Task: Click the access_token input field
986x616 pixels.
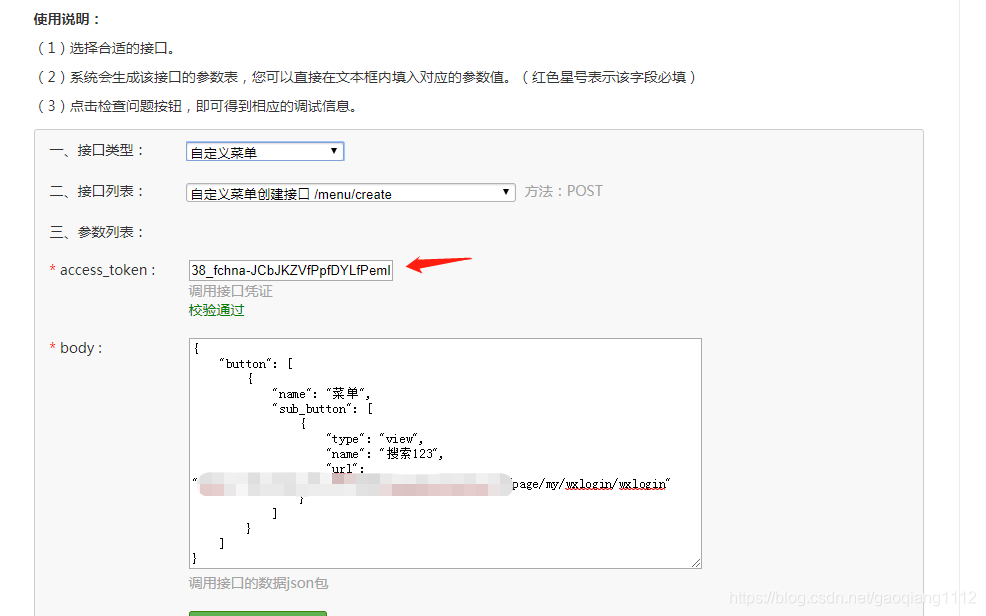Action: click(291, 270)
